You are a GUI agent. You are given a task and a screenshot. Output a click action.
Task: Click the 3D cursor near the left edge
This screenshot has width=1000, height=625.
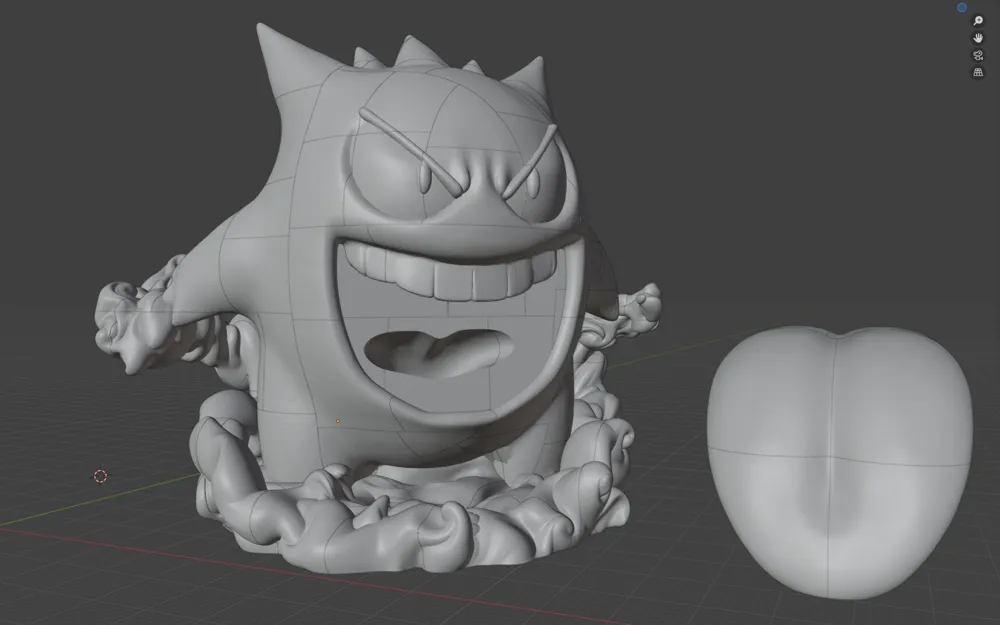tap(100, 476)
